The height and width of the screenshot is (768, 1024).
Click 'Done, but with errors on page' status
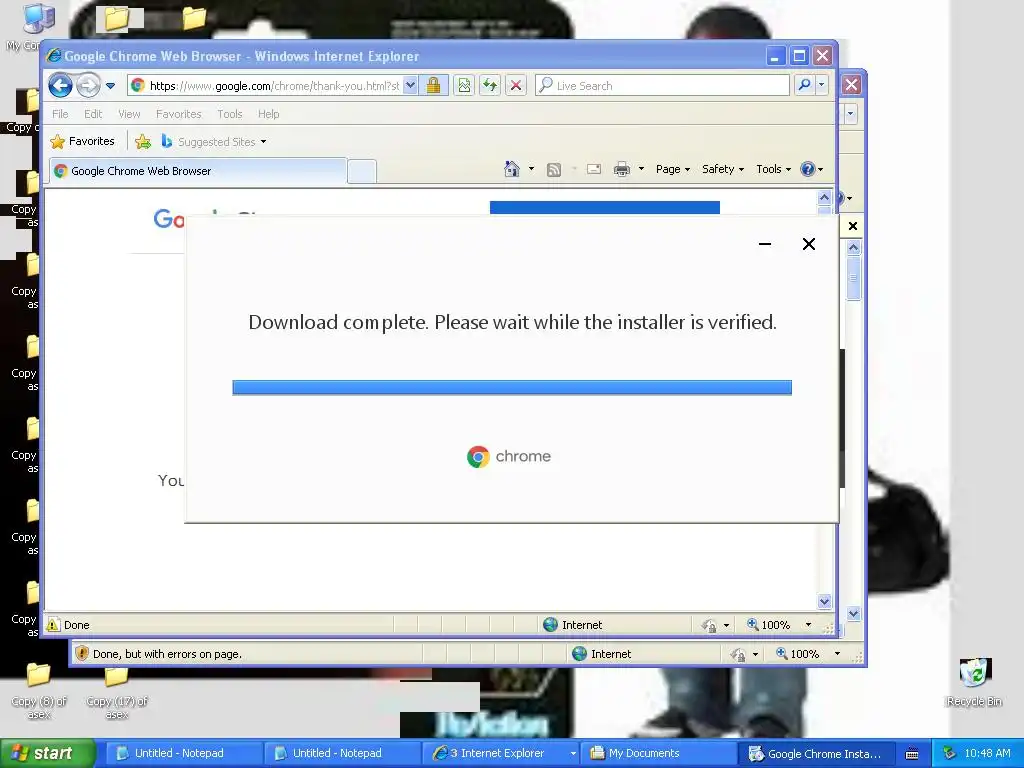click(167, 654)
